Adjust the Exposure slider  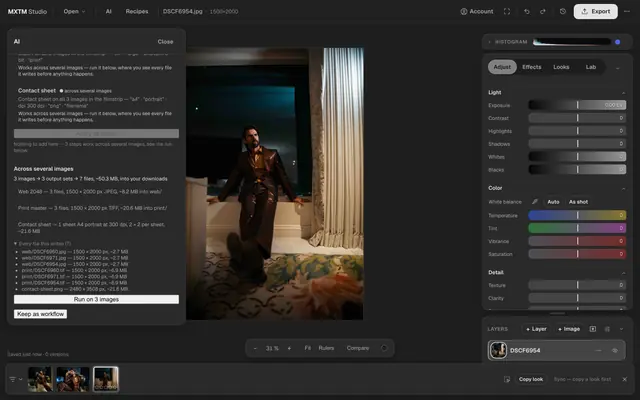point(577,105)
